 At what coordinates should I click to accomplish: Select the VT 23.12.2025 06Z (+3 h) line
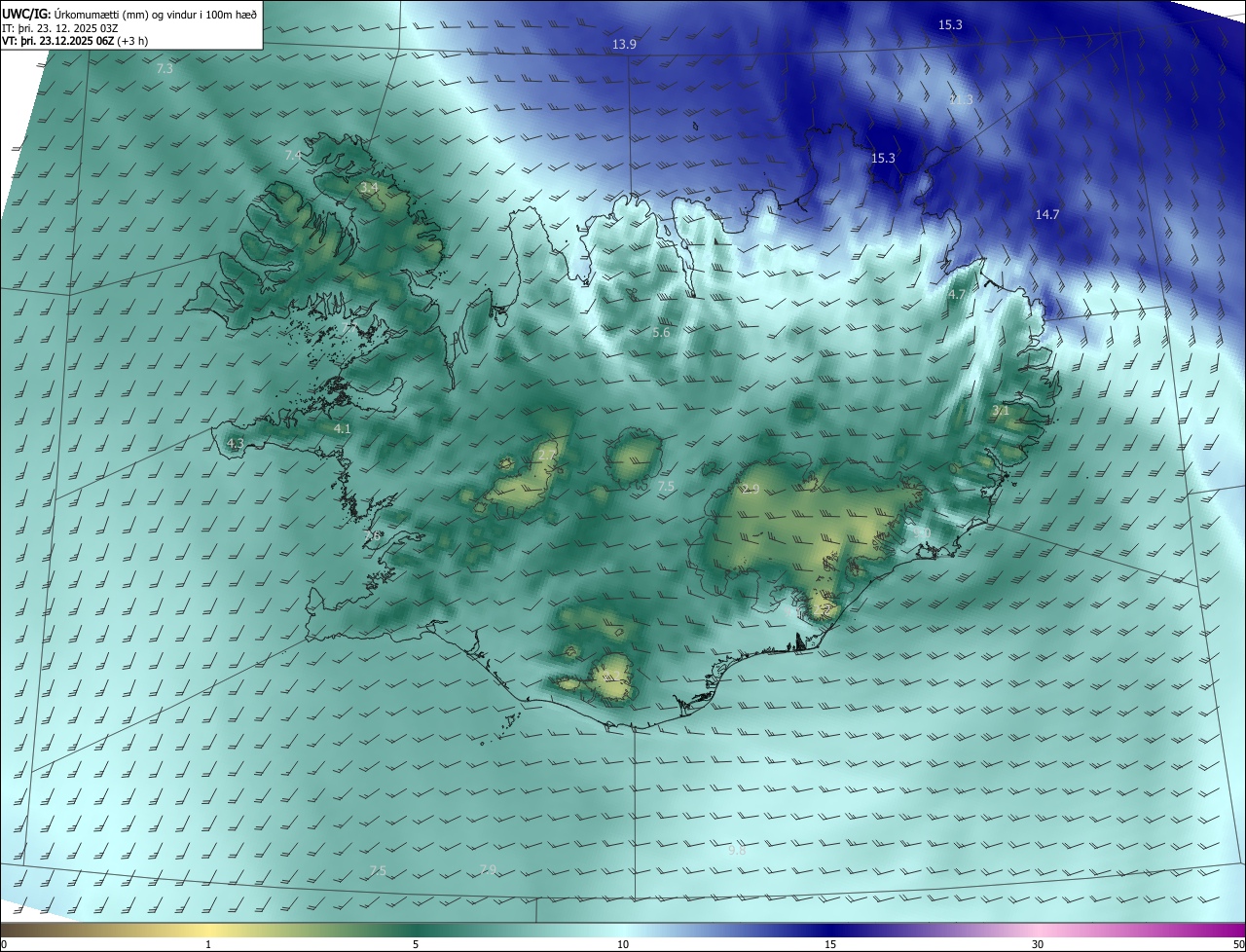pyautogui.click(x=75, y=41)
